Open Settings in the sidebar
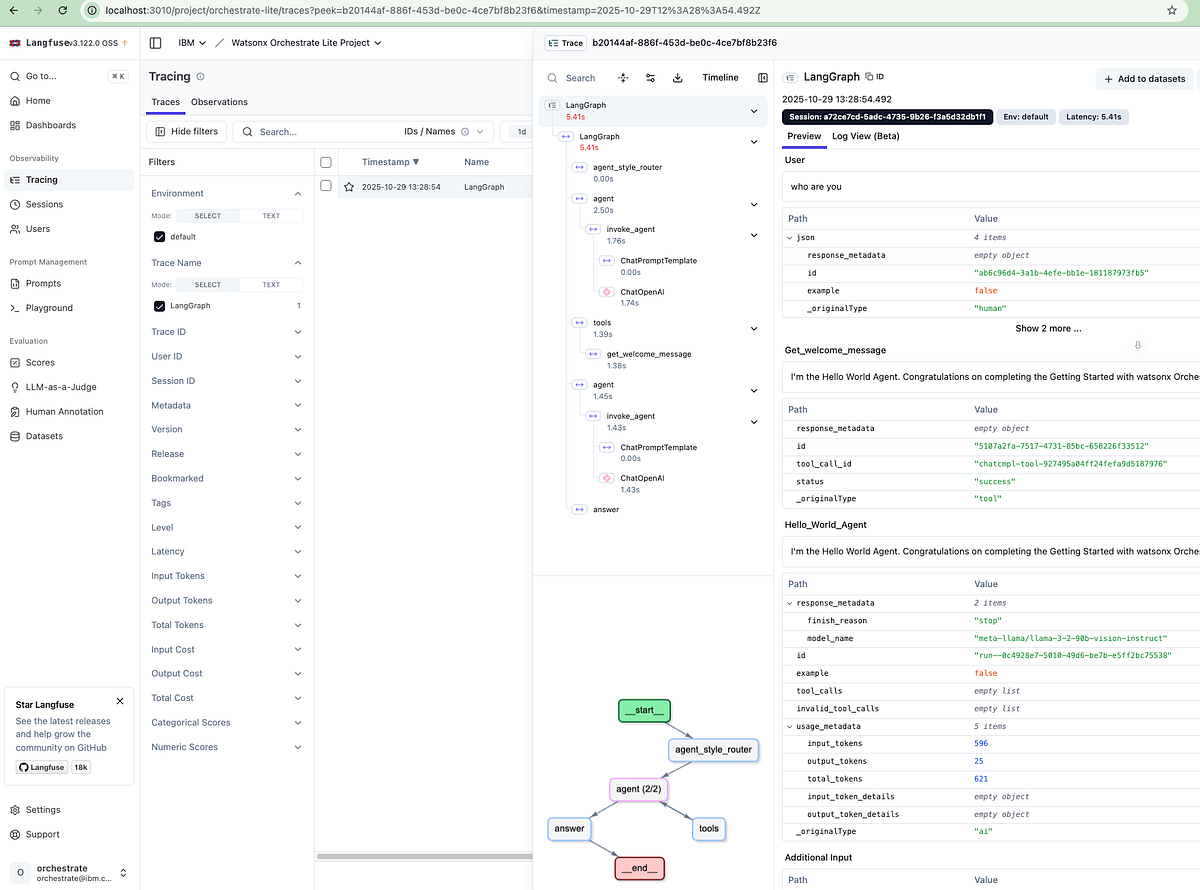This screenshot has height=890, width=1200. point(43,810)
